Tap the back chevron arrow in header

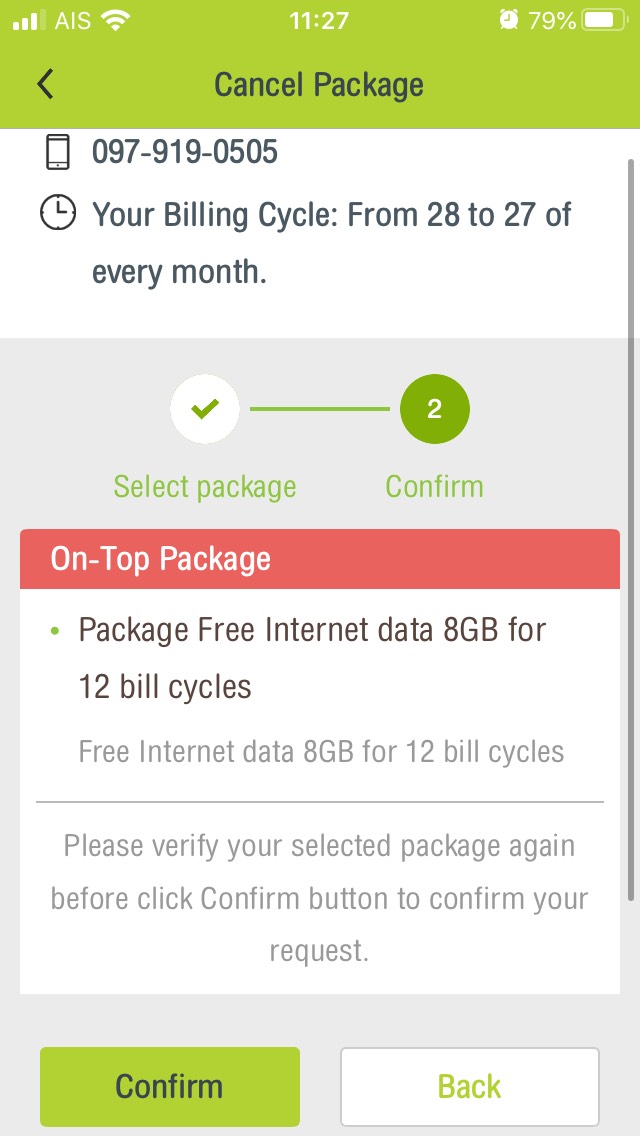pyautogui.click(x=45, y=84)
